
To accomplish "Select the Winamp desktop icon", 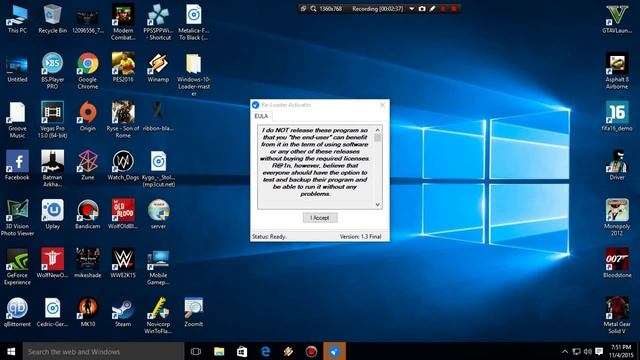I will pyautogui.click(x=158, y=68).
